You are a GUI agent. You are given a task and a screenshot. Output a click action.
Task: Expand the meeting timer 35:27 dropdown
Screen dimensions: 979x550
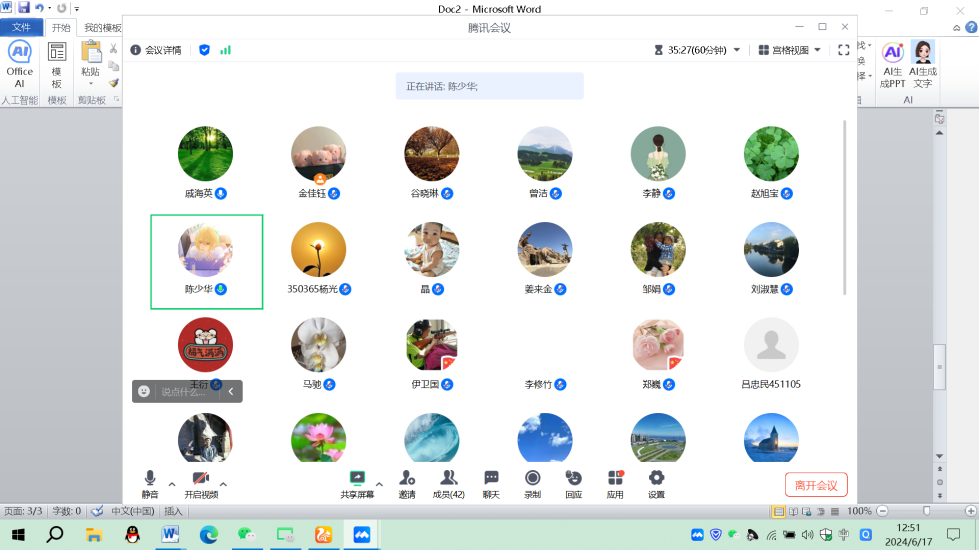tap(737, 50)
